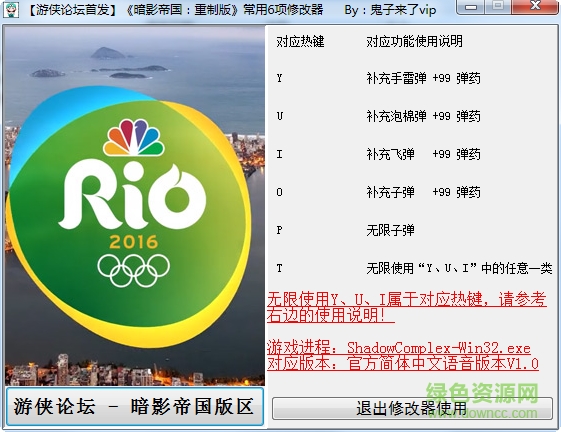Image resolution: width=561 pixels, height=432 pixels.
Task: Click hotkey letter U
Action: [x=280, y=116]
